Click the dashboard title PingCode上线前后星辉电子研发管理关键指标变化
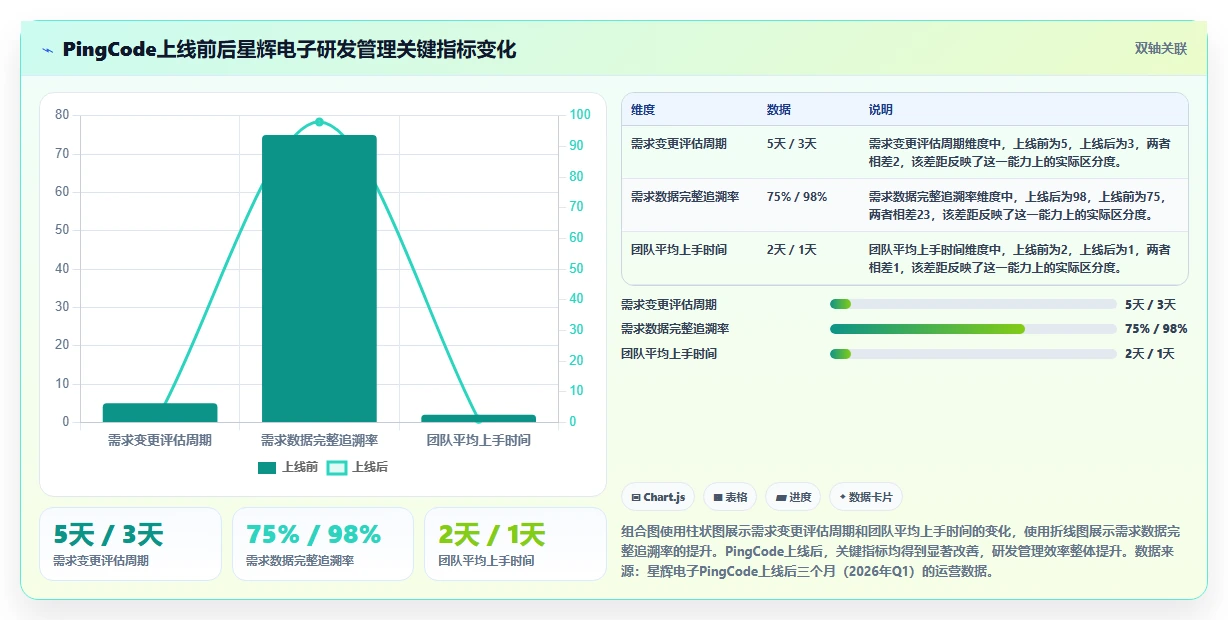The image size is (1228, 620). pyautogui.click(x=289, y=49)
